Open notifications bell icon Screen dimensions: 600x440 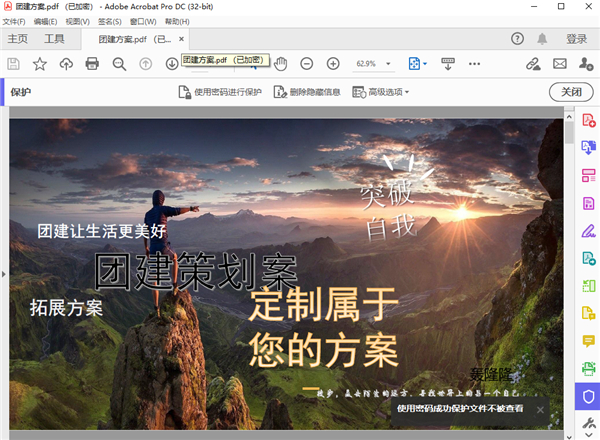[x=542, y=39]
